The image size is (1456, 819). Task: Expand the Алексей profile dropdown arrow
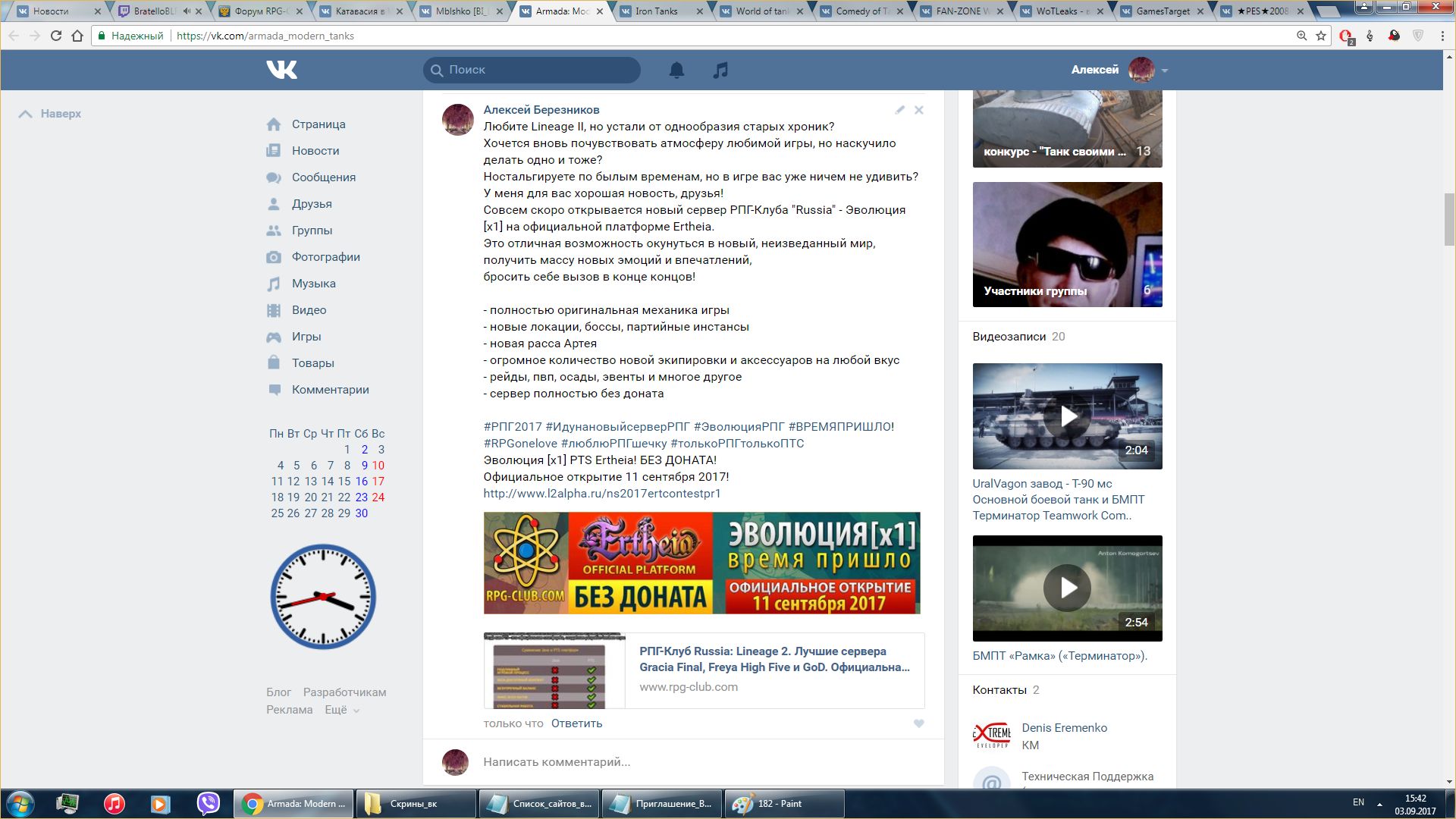click(1165, 71)
